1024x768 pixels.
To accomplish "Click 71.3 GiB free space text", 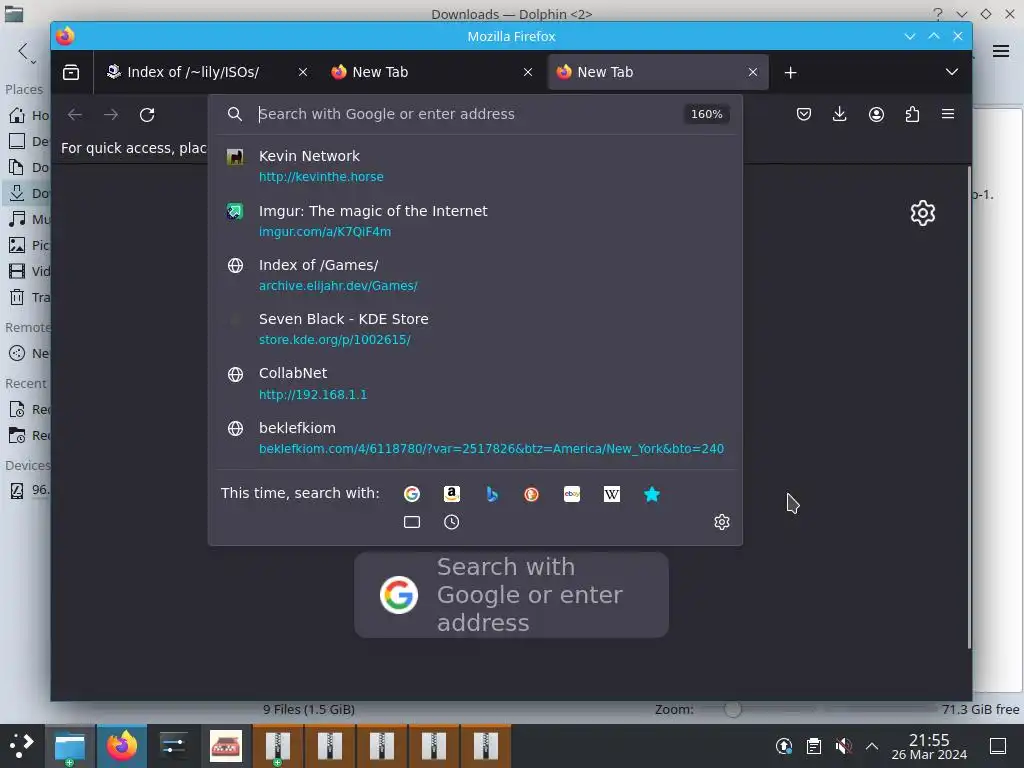I will [x=980, y=709].
